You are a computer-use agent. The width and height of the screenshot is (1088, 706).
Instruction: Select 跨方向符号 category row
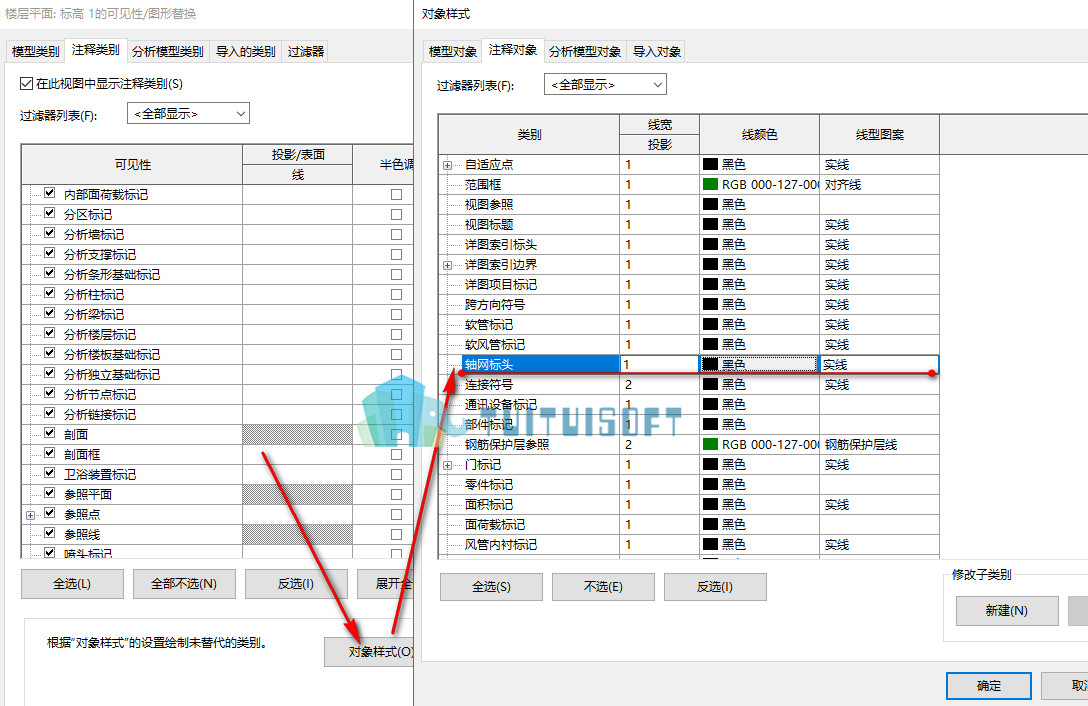click(x=495, y=305)
